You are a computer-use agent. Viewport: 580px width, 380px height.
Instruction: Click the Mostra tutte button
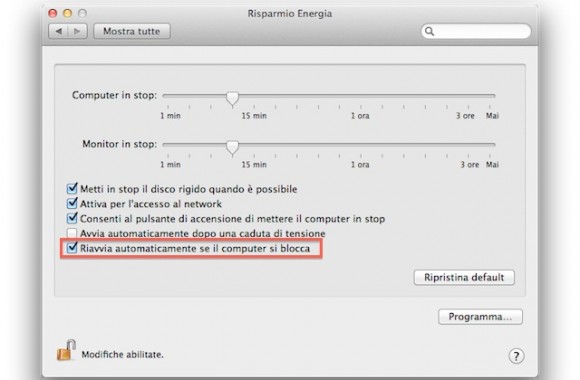coord(132,31)
